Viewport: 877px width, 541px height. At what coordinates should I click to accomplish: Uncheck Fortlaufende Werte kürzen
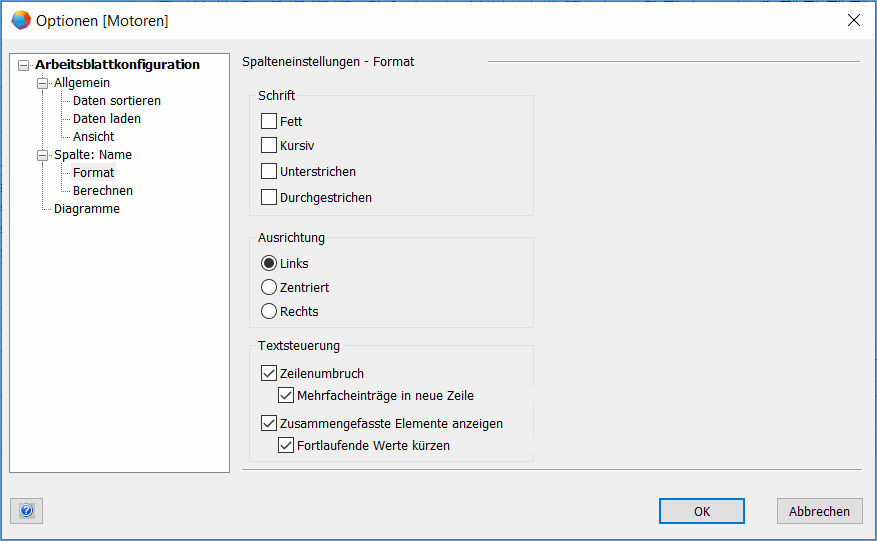pyautogui.click(x=286, y=446)
